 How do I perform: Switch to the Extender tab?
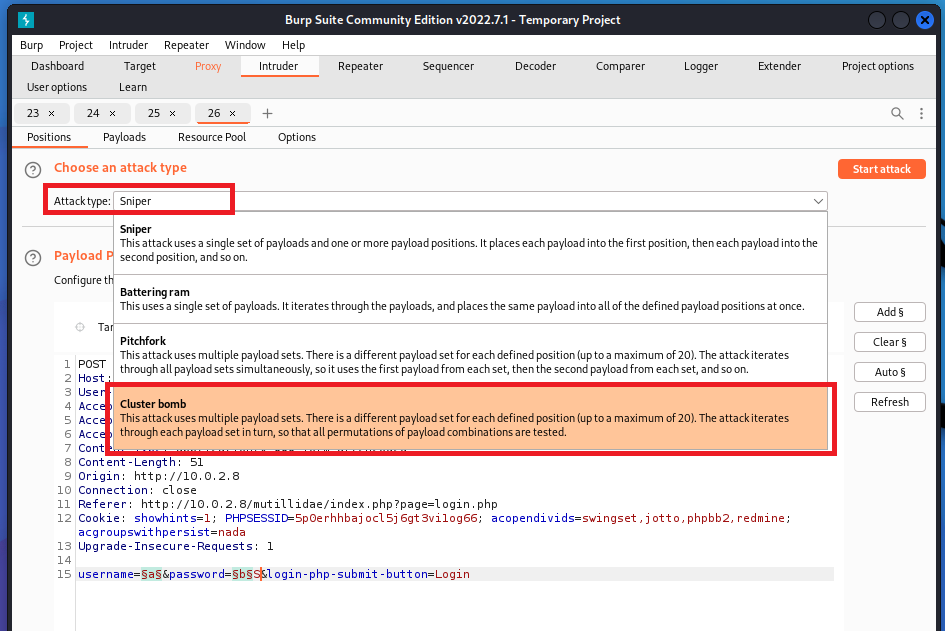(779, 66)
